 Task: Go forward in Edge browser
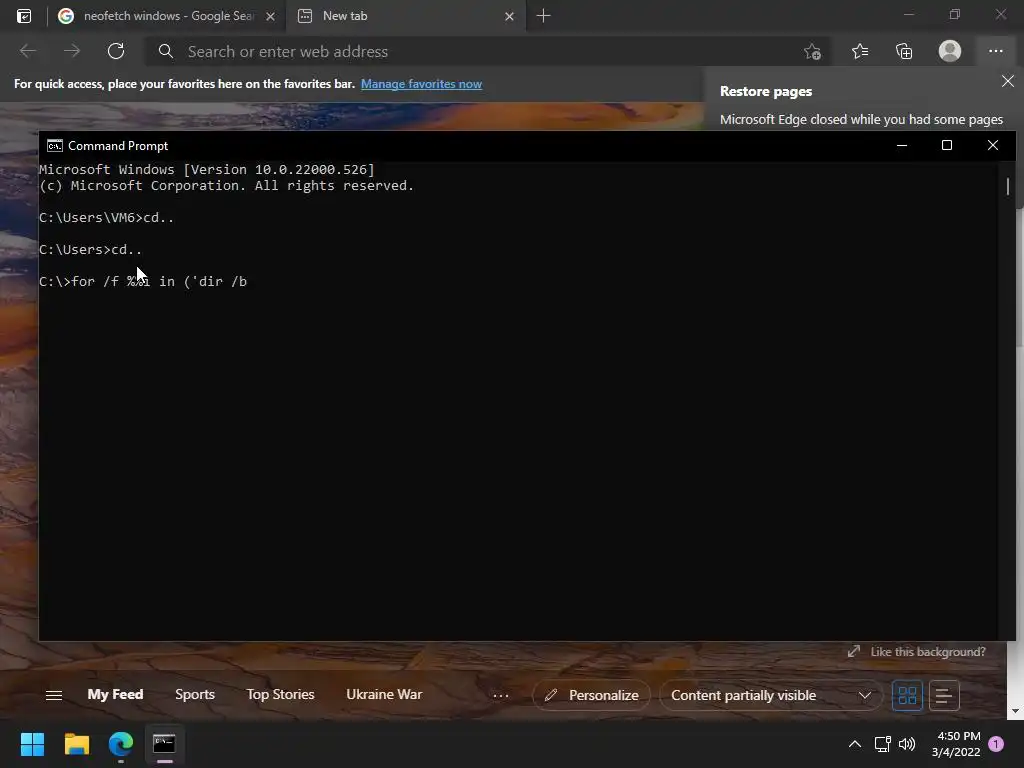click(72, 51)
